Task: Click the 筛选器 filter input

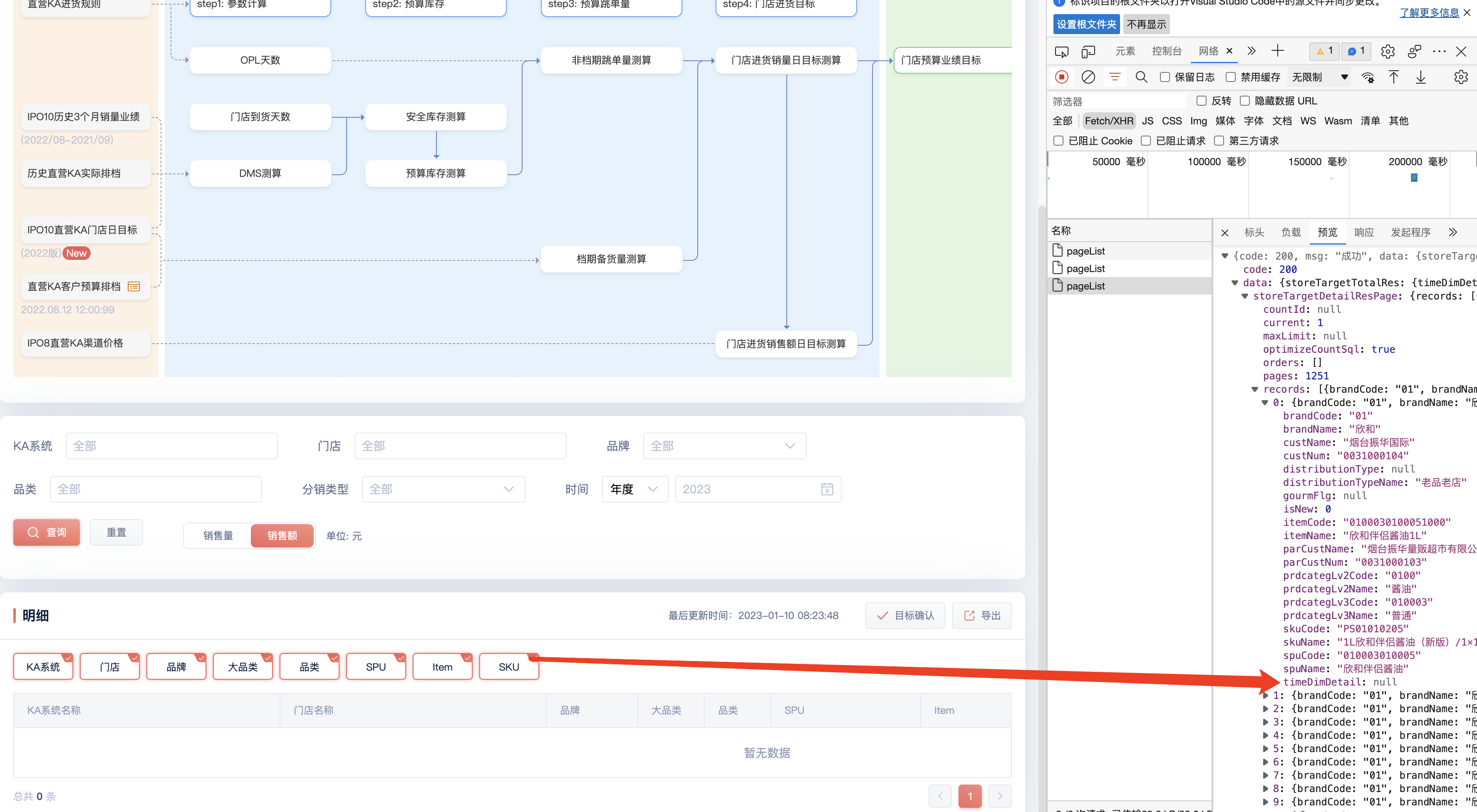Action: [x=1118, y=101]
